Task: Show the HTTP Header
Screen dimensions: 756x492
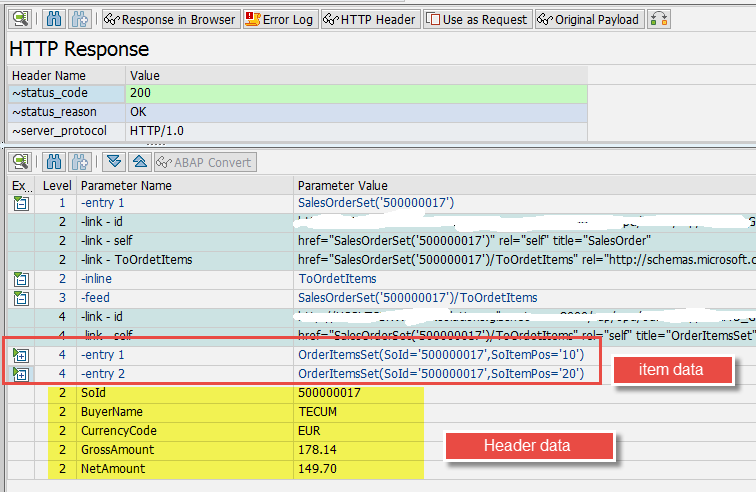Action: (369, 19)
